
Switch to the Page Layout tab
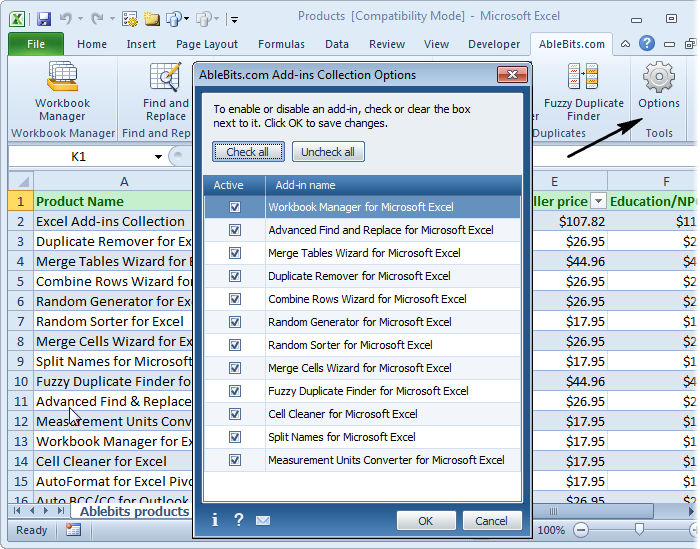point(207,44)
